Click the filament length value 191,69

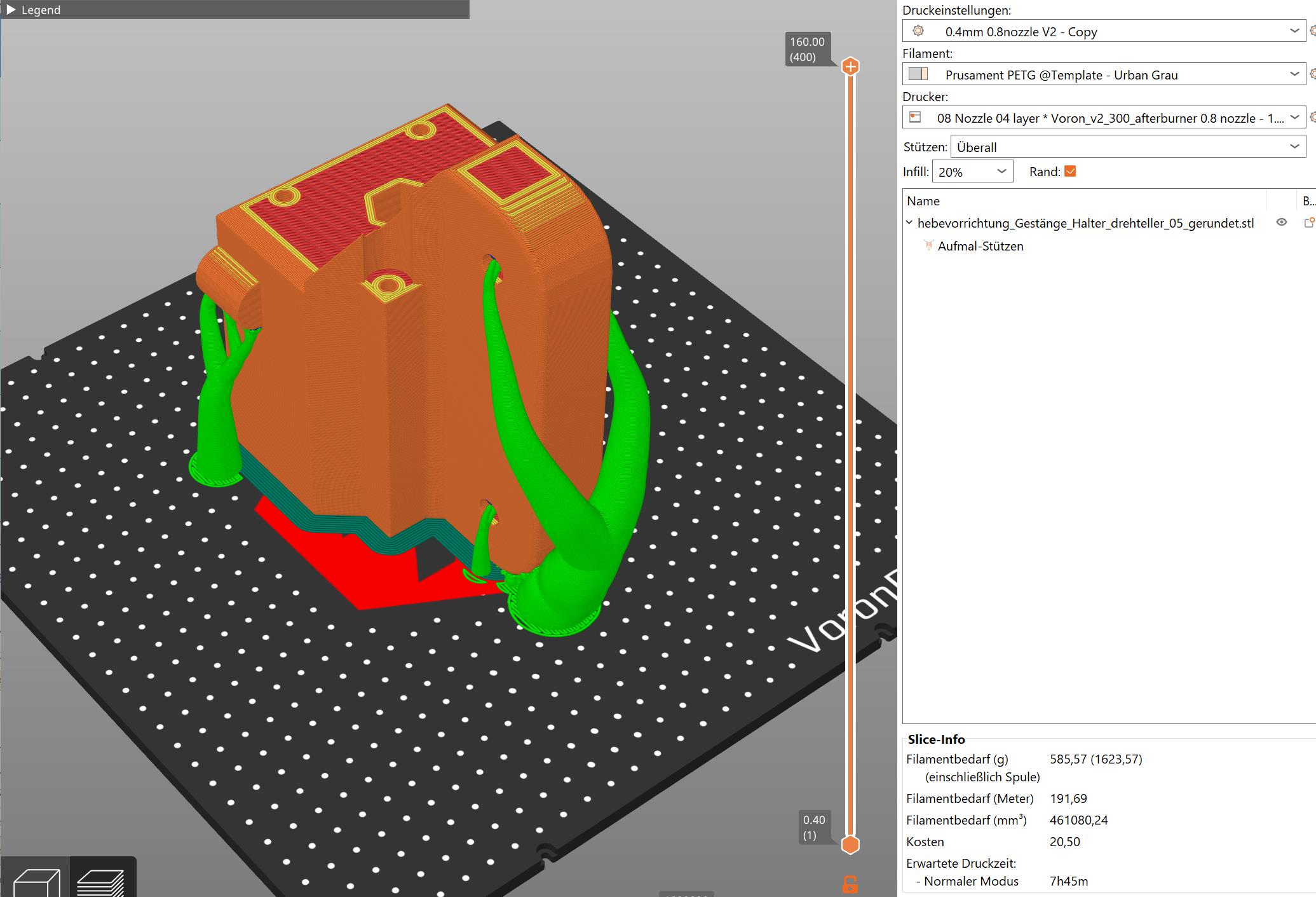(1068, 798)
